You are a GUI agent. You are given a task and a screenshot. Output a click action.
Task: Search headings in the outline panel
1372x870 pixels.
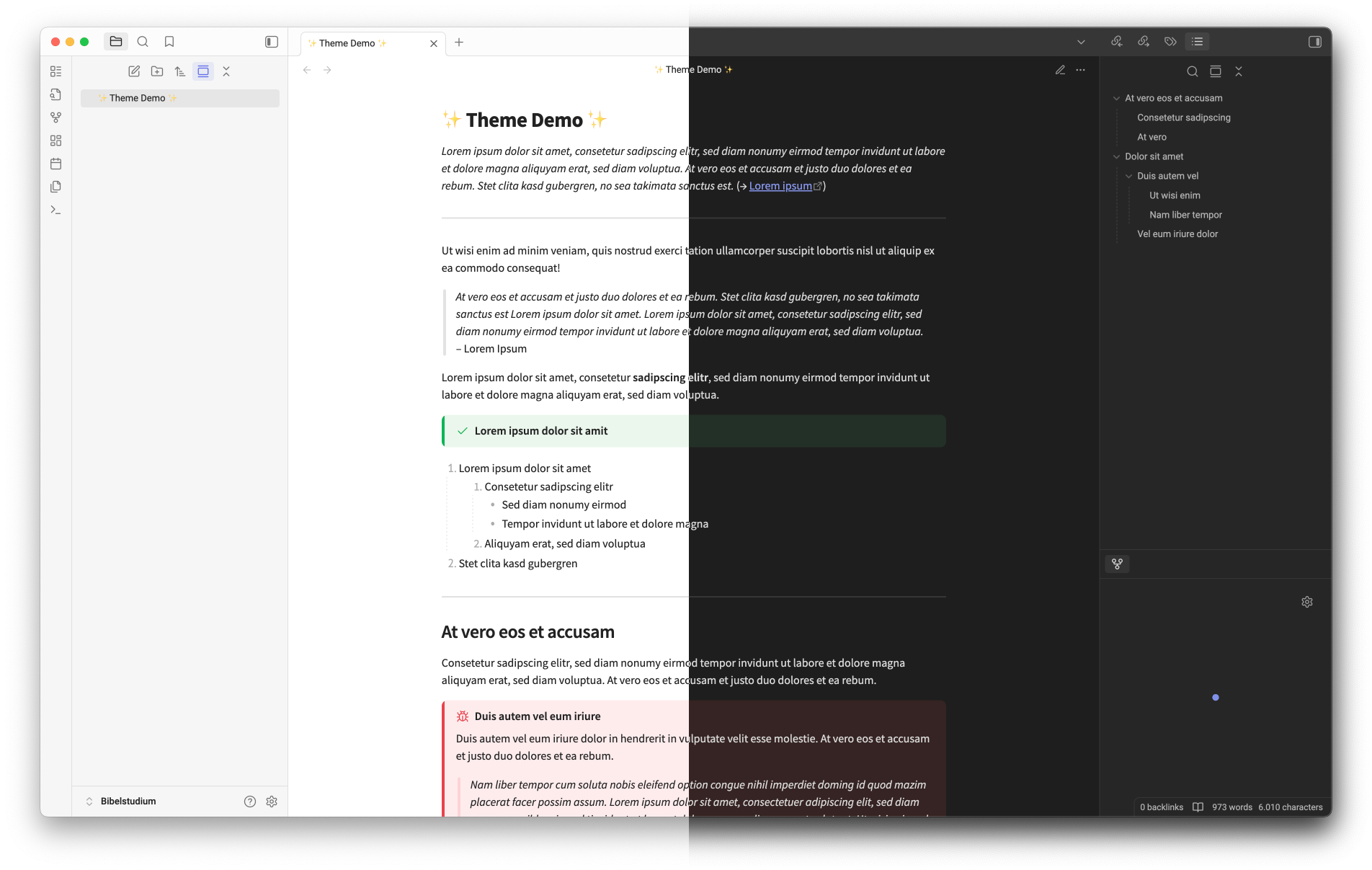tap(1193, 71)
